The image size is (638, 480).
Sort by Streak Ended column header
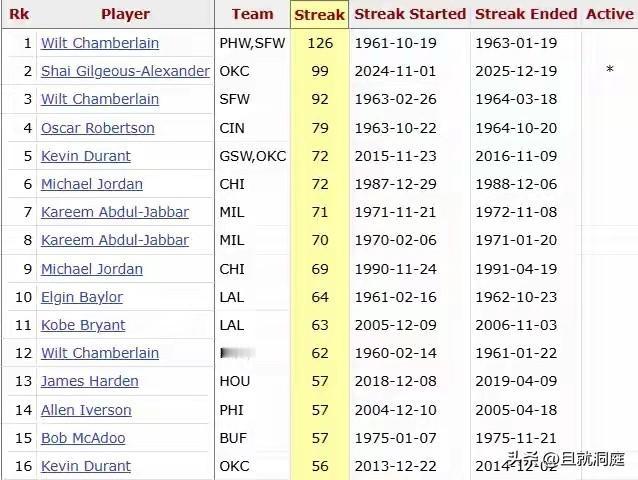526,14
